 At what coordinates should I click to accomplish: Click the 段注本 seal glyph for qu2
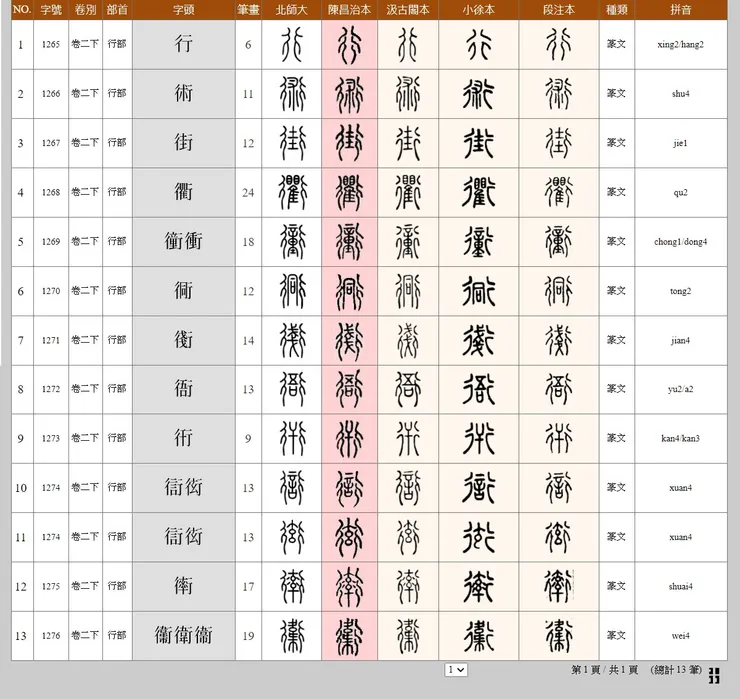click(x=559, y=192)
